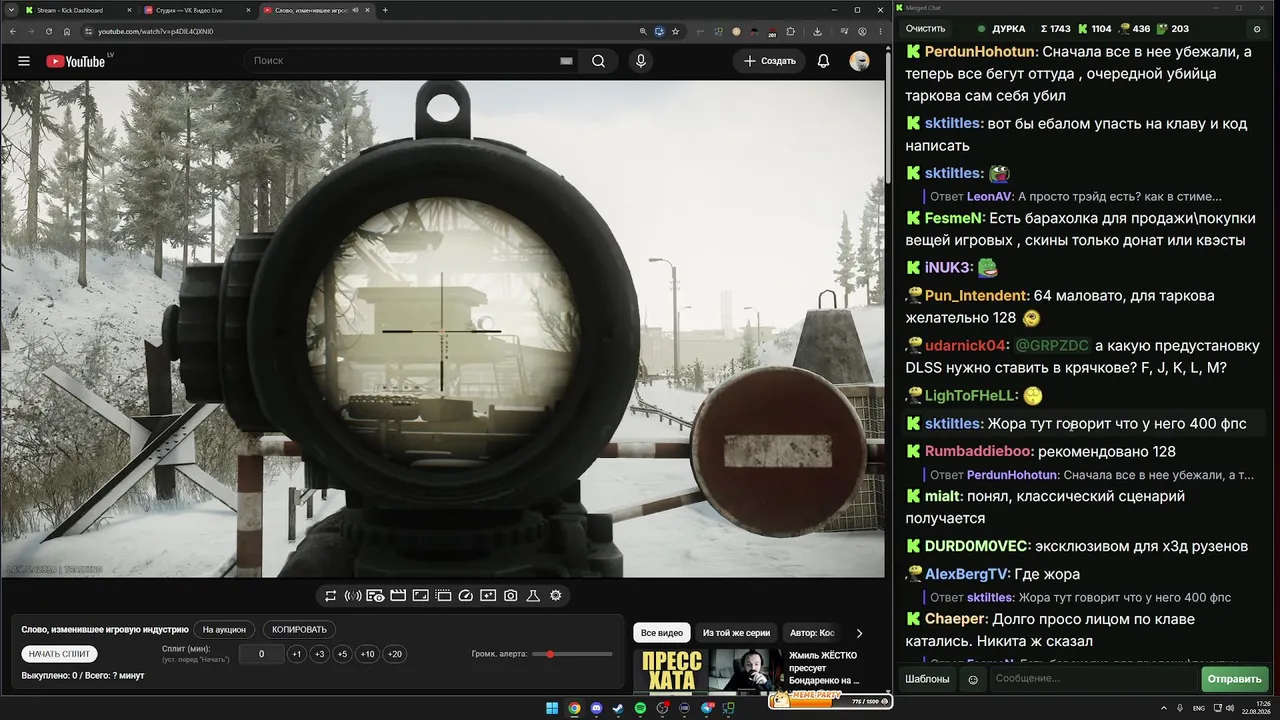Click Очистить to clear the chat
Screen dimensions: 1280x720
click(925, 29)
